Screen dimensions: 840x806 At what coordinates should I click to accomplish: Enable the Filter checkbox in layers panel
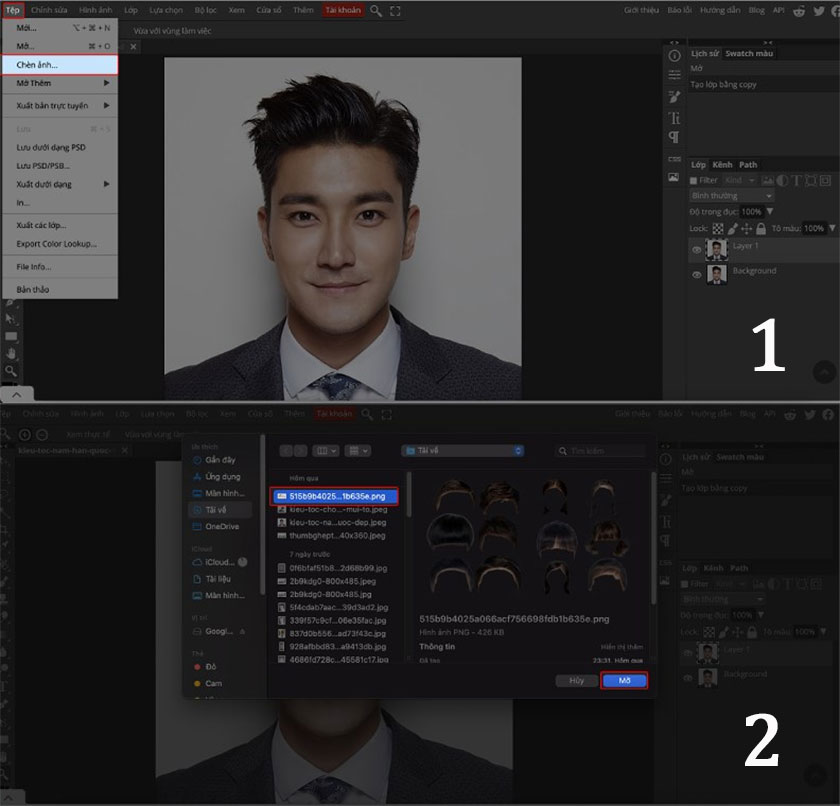(x=694, y=181)
